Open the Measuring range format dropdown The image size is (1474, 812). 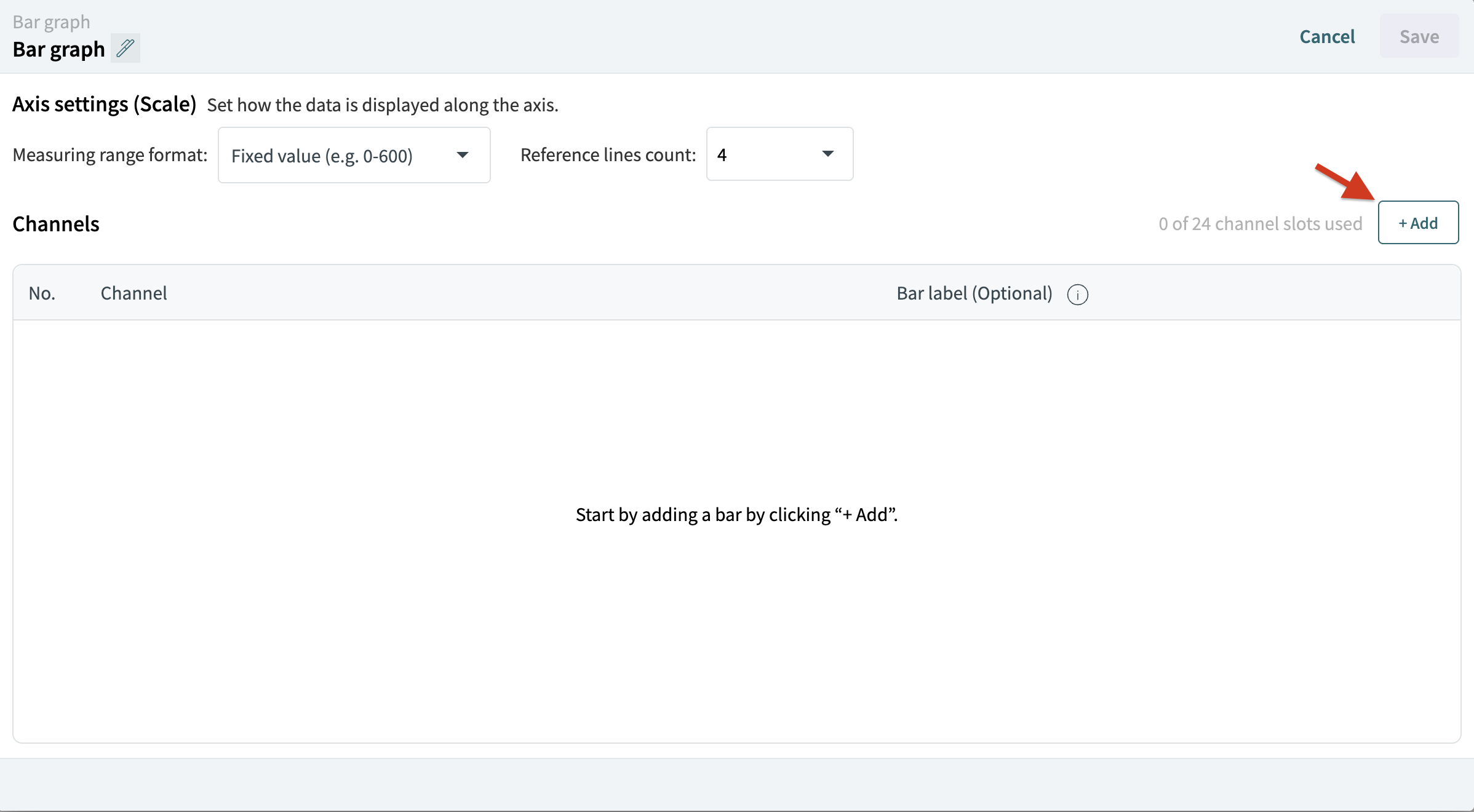point(354,155)
